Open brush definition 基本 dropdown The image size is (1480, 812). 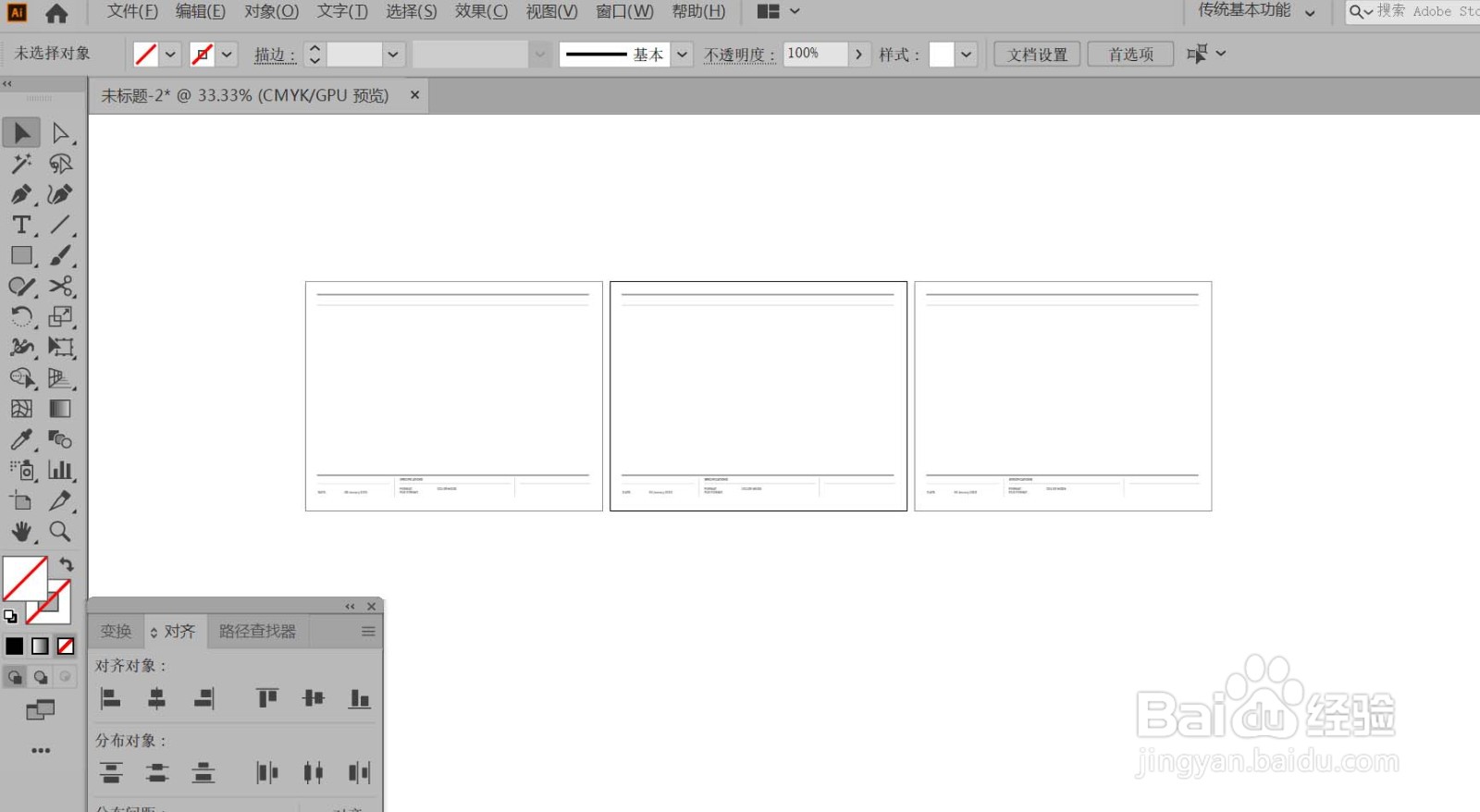pos(682,55)
